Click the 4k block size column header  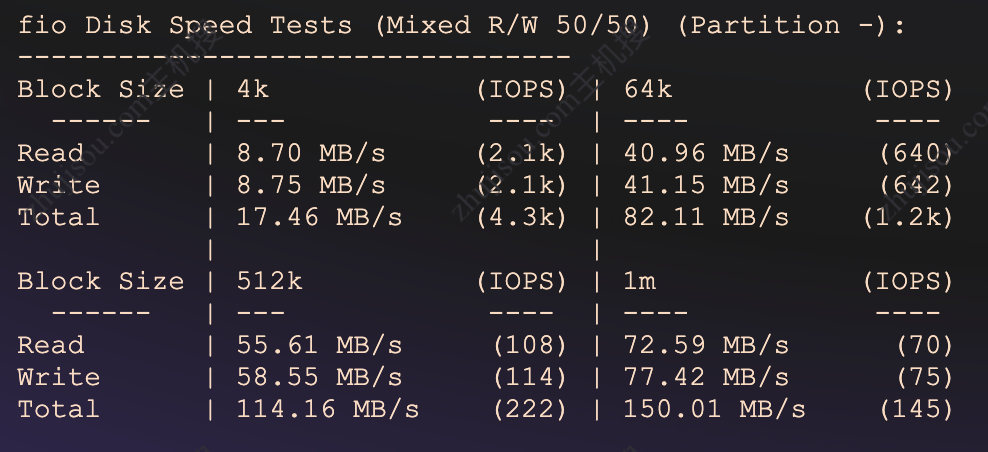click(253, 89)
